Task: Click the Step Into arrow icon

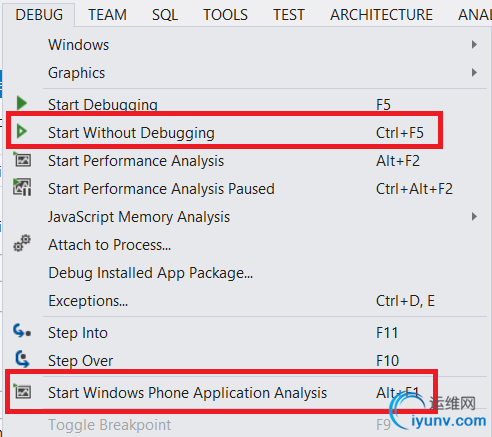Action: tap(22, 332)
